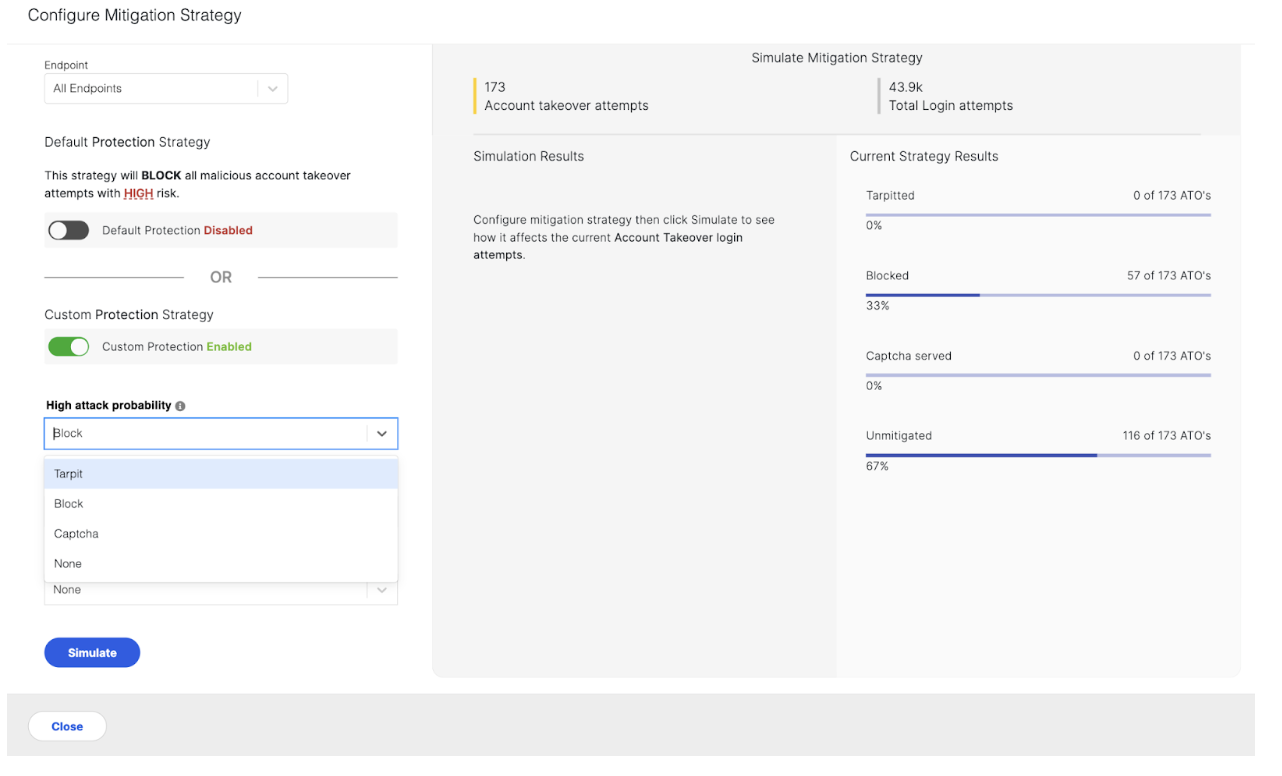Pick None in the open dropdown list

pos(68,564)
